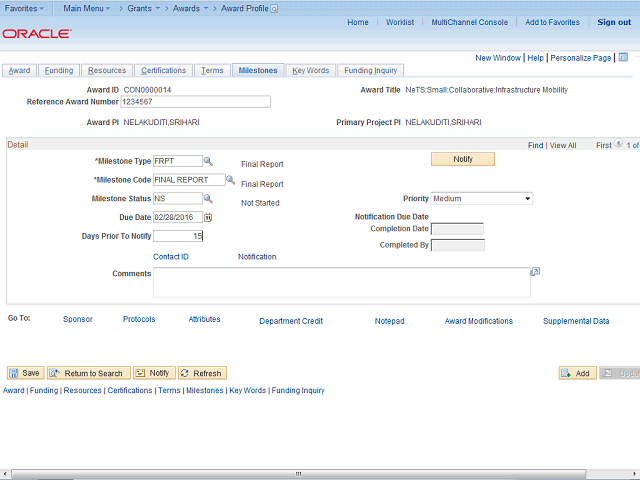This screenshot has height=480, width=640.
Task: Click Return to Search button
Action: coord(89,373)
